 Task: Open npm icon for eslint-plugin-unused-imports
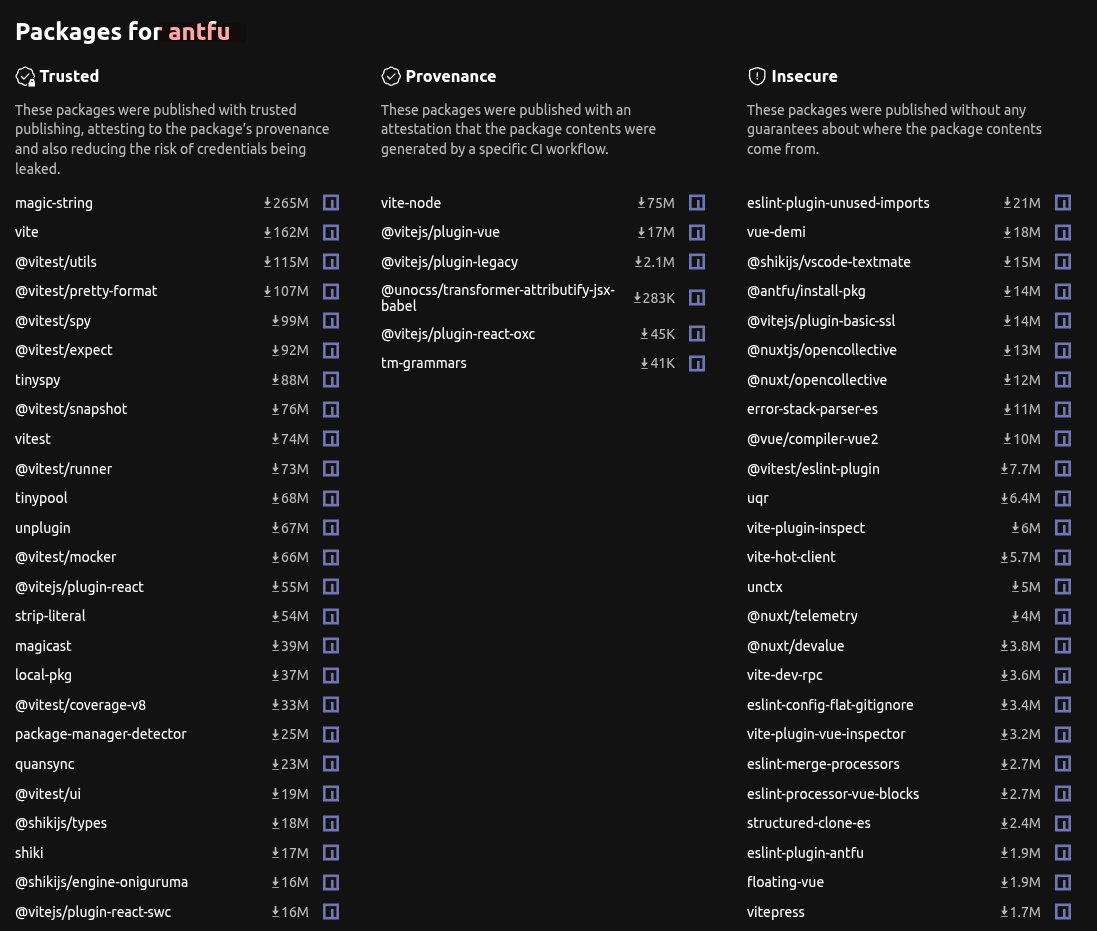point(1063,203)
